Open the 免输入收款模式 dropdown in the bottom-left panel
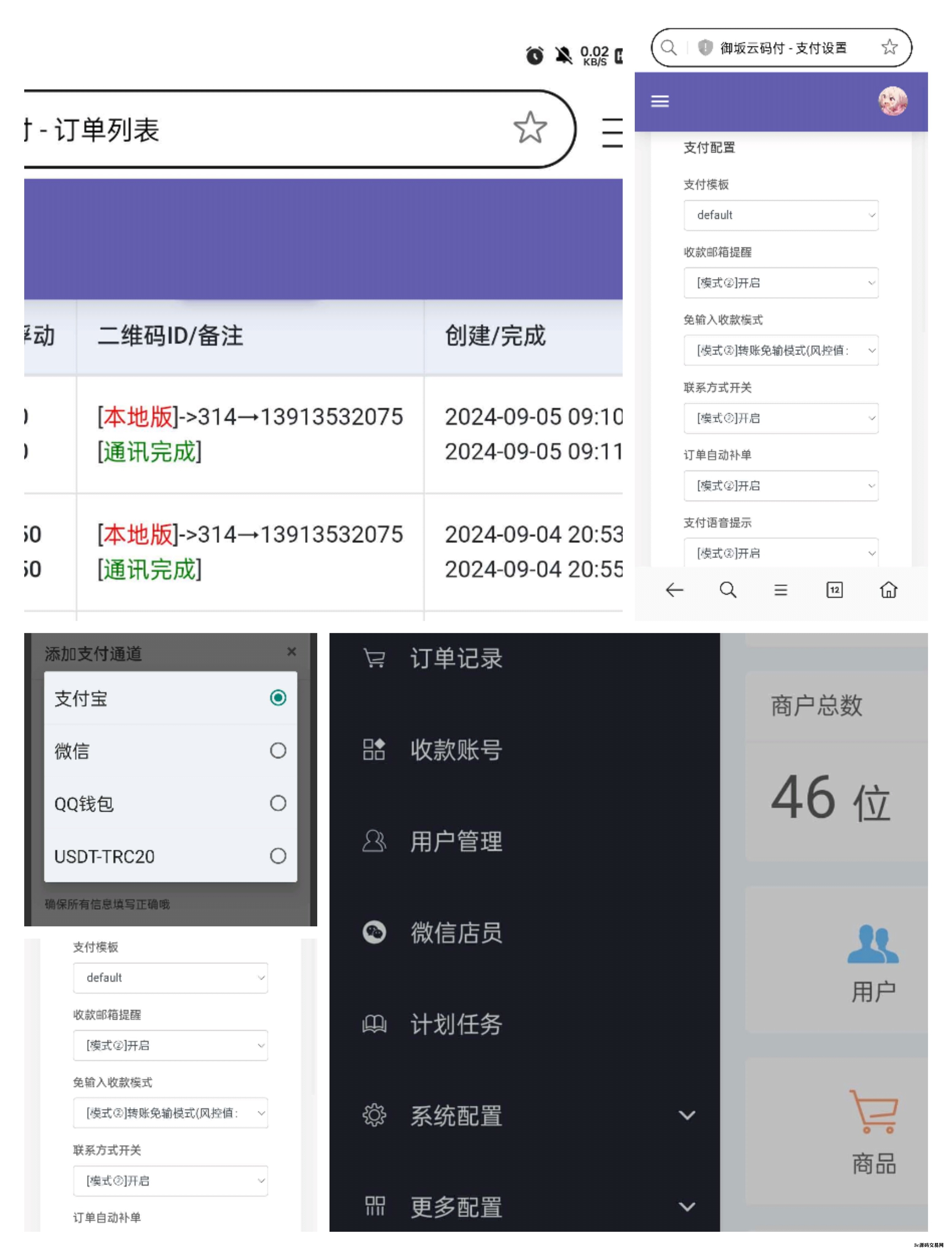 (170, 1113)
